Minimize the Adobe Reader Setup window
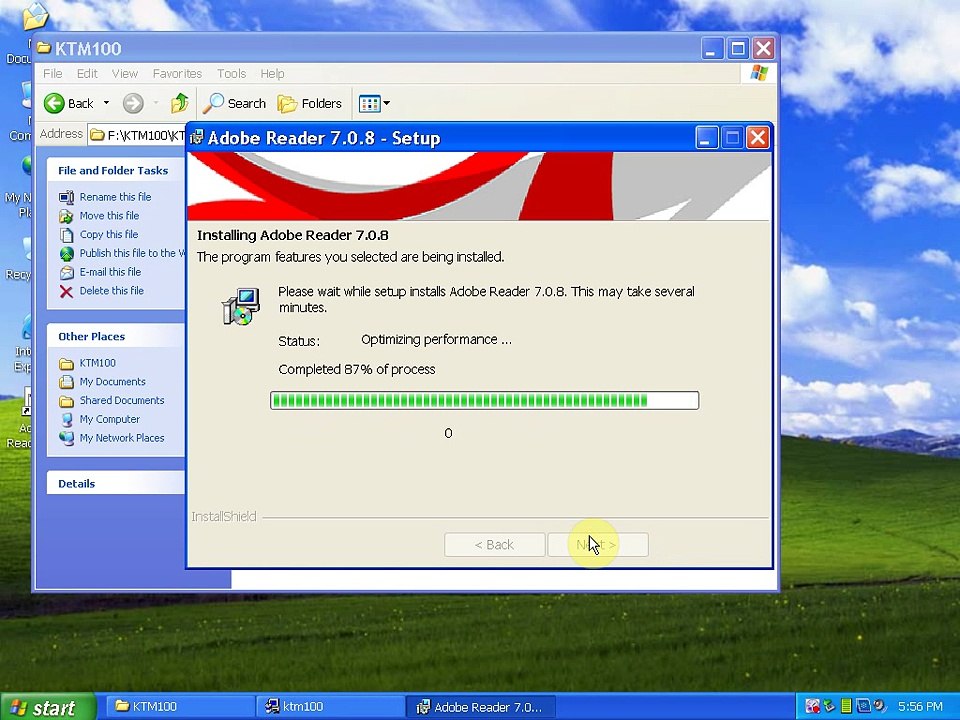 (x=706, y=138)
